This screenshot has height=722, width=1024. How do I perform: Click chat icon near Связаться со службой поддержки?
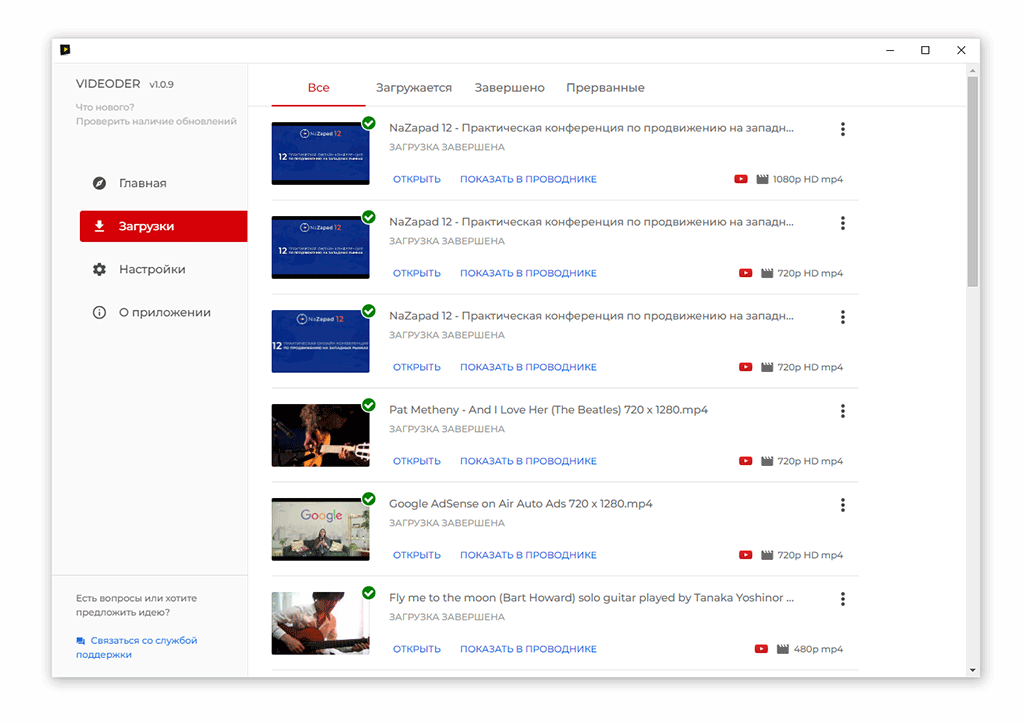click(81, 641)
